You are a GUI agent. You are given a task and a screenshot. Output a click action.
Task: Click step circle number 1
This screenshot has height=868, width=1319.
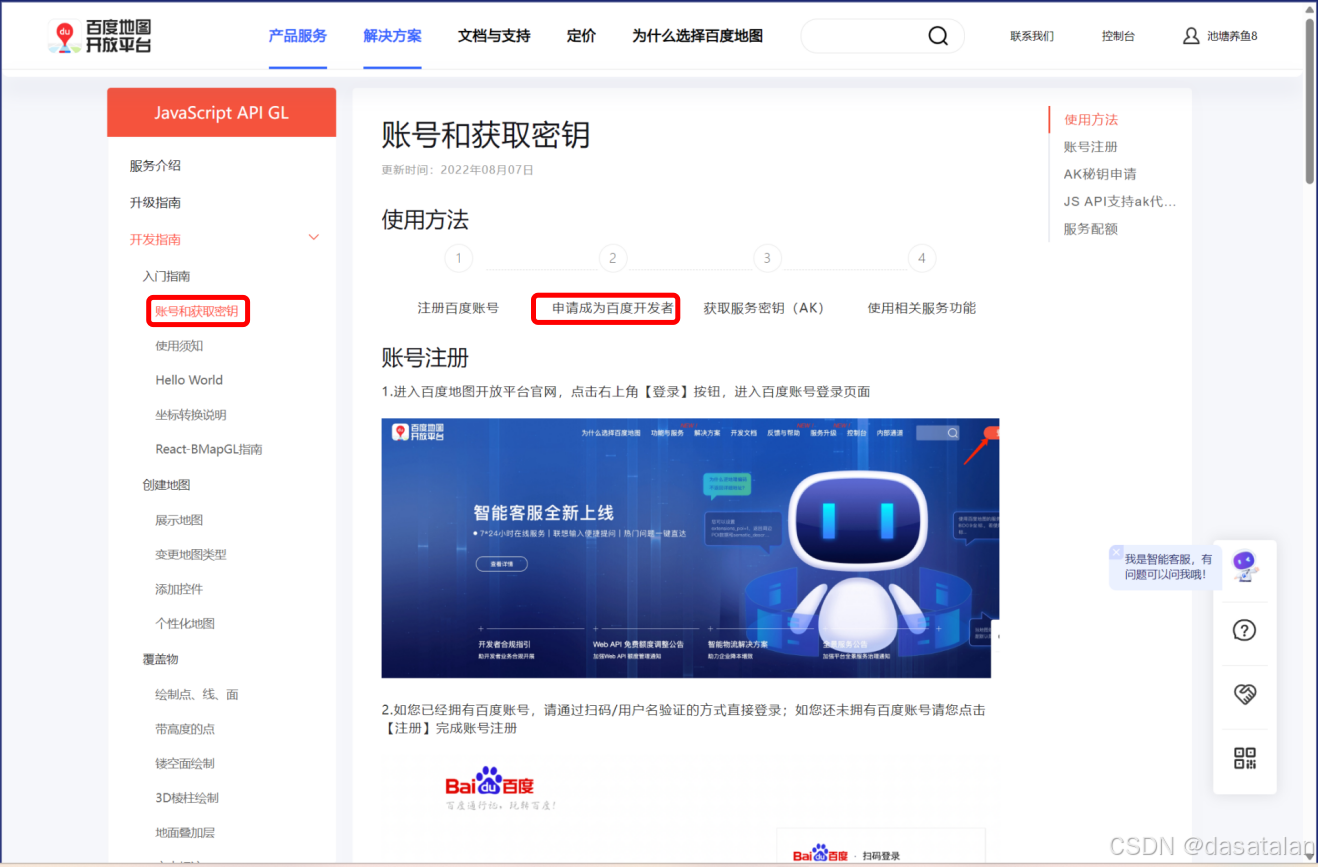[x=458, y=258]
